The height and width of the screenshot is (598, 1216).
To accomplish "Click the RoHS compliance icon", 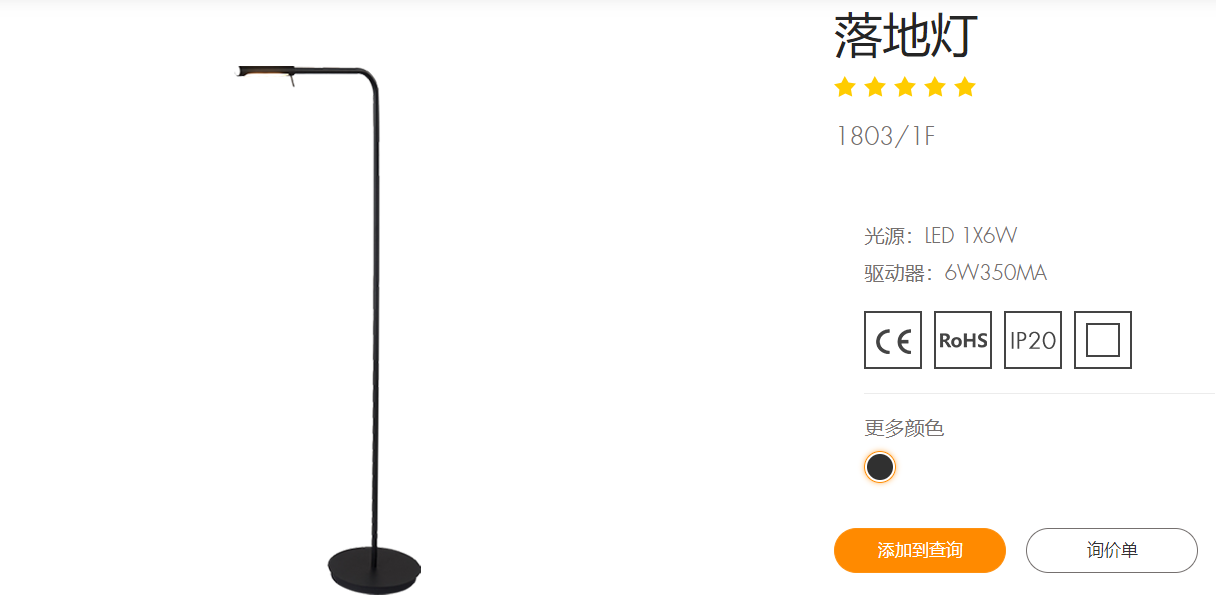I will click(963, 340).
